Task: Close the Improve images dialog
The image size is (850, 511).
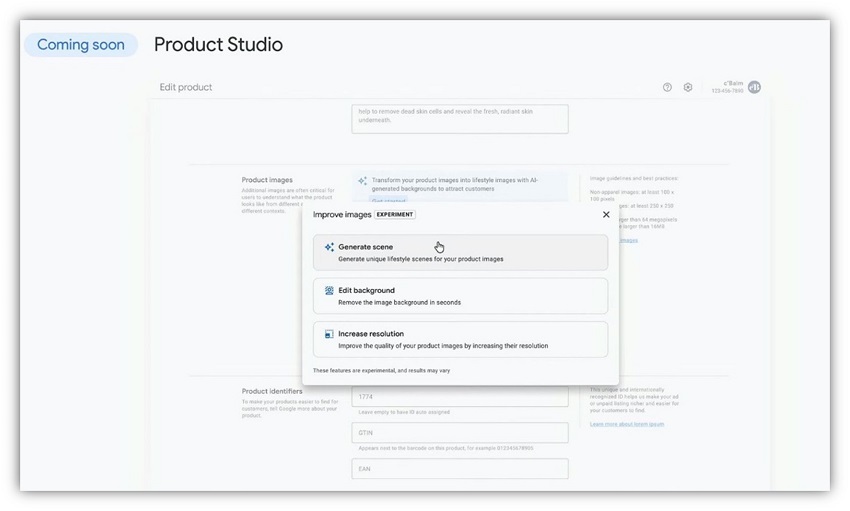Action: click(606, 215)
